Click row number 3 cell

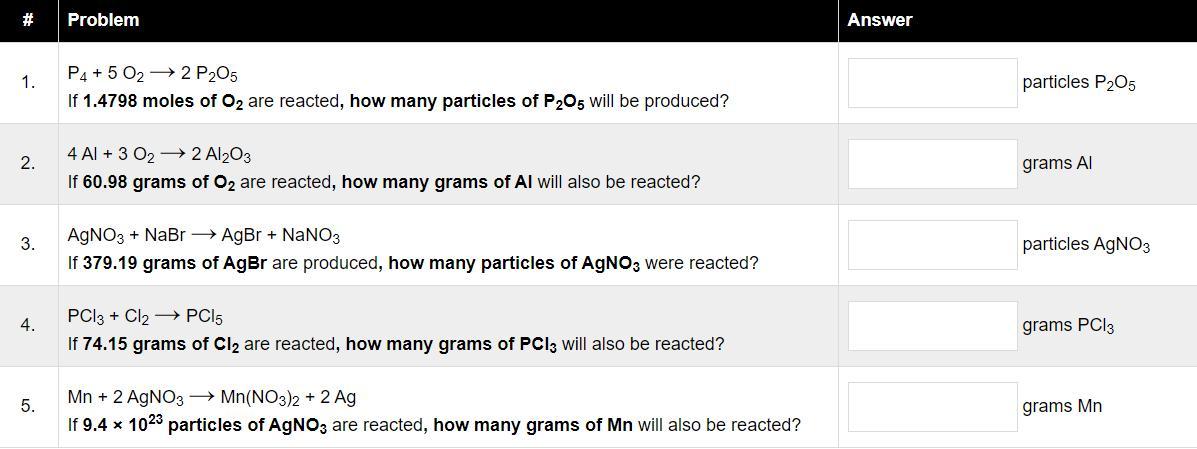[x=29, y=244]
